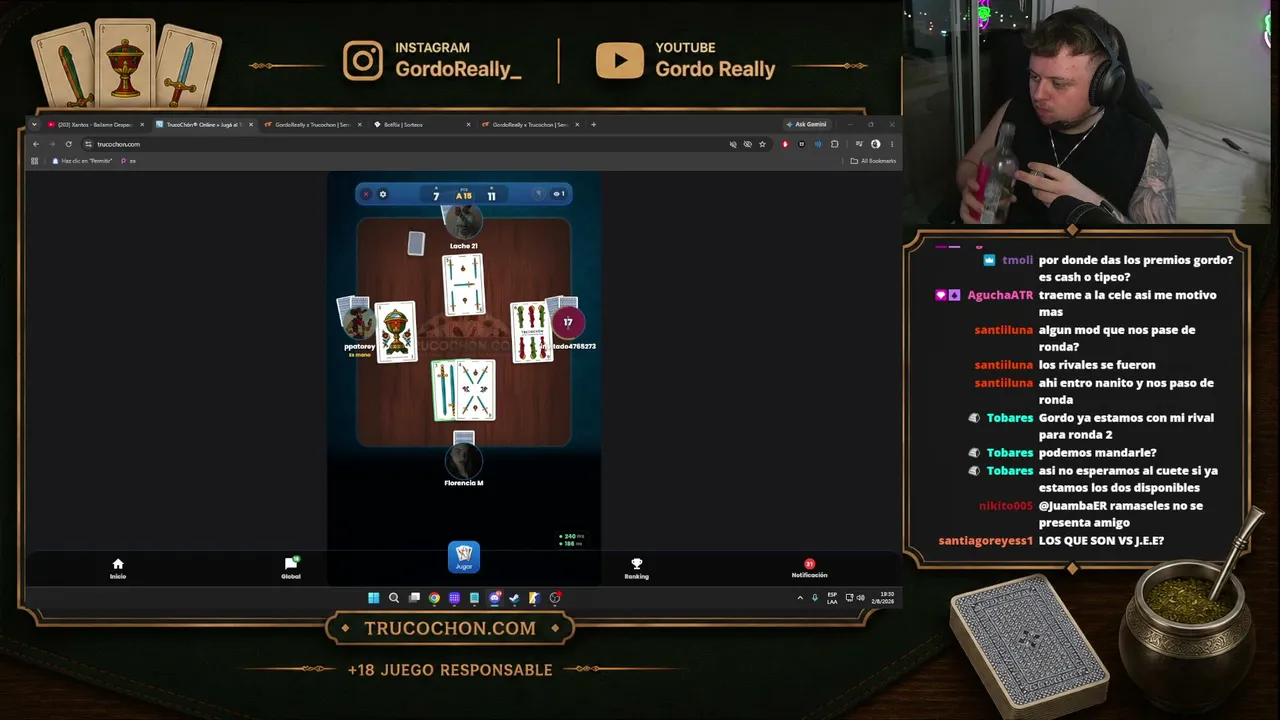Click the played cup card on the table
Viewport: 1280px width, 720px height.
pos(397,331)
